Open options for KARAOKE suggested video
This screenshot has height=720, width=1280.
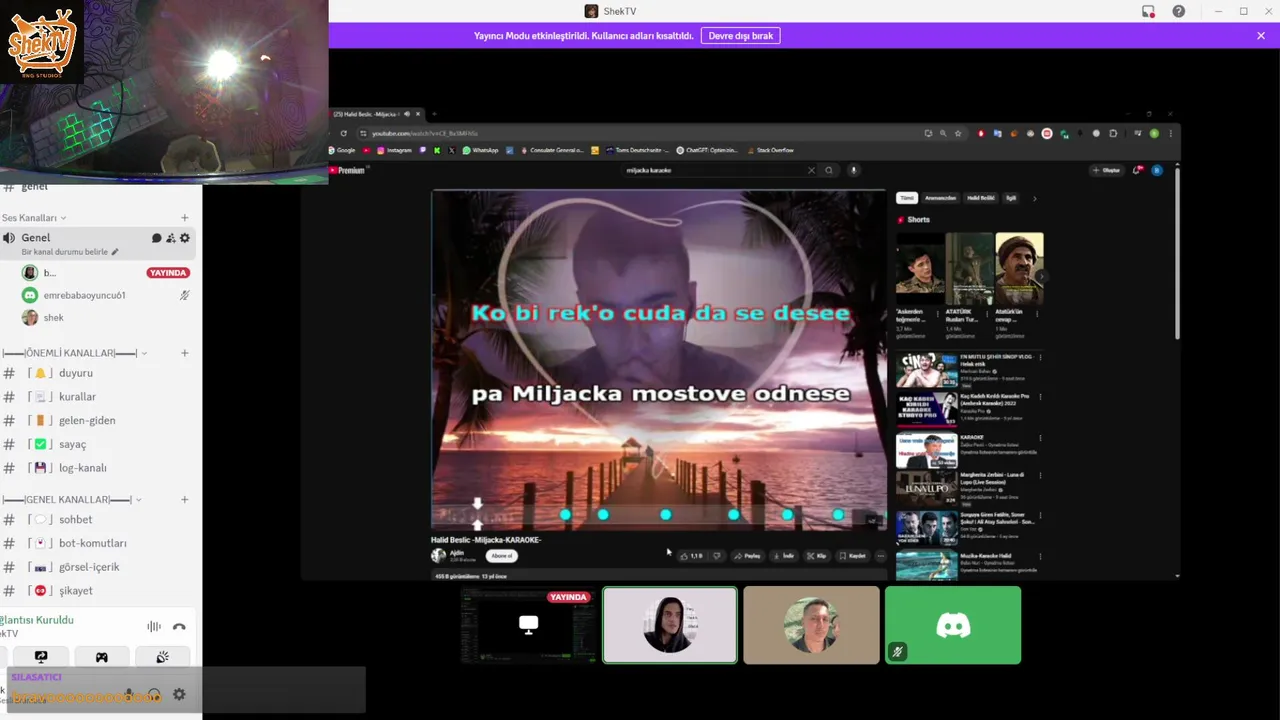(x=1040, y=438)
